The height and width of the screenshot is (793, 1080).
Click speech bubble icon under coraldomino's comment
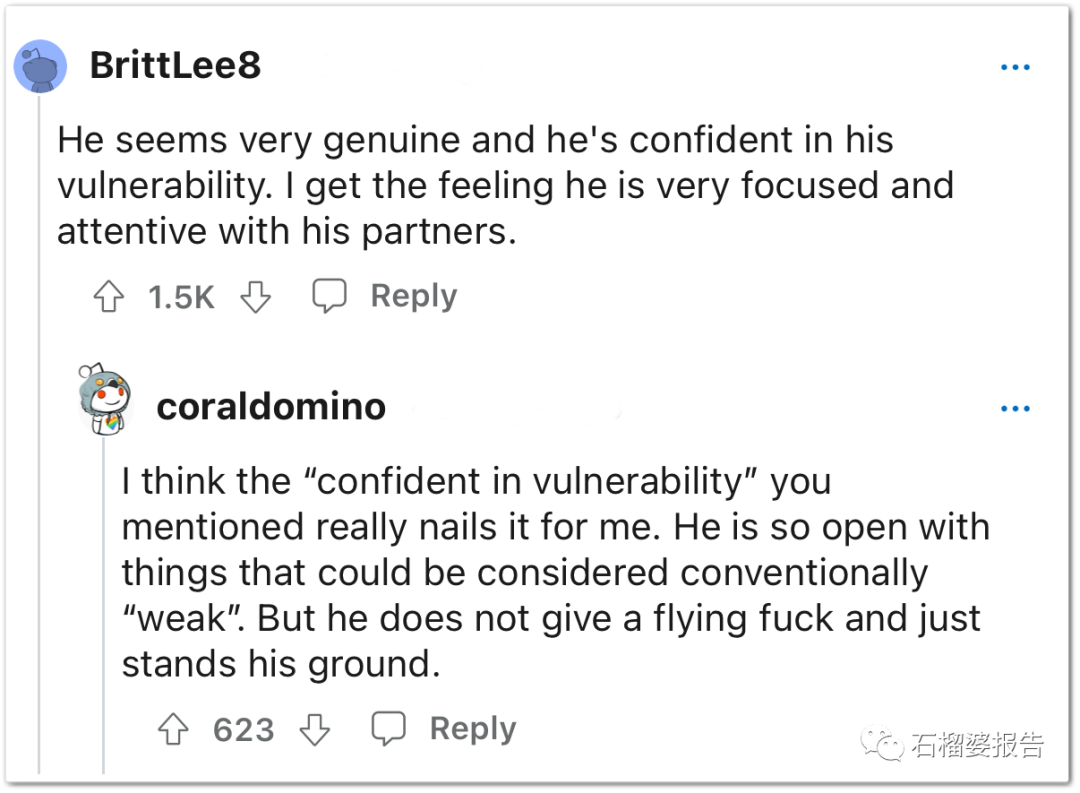click(388, 729)
